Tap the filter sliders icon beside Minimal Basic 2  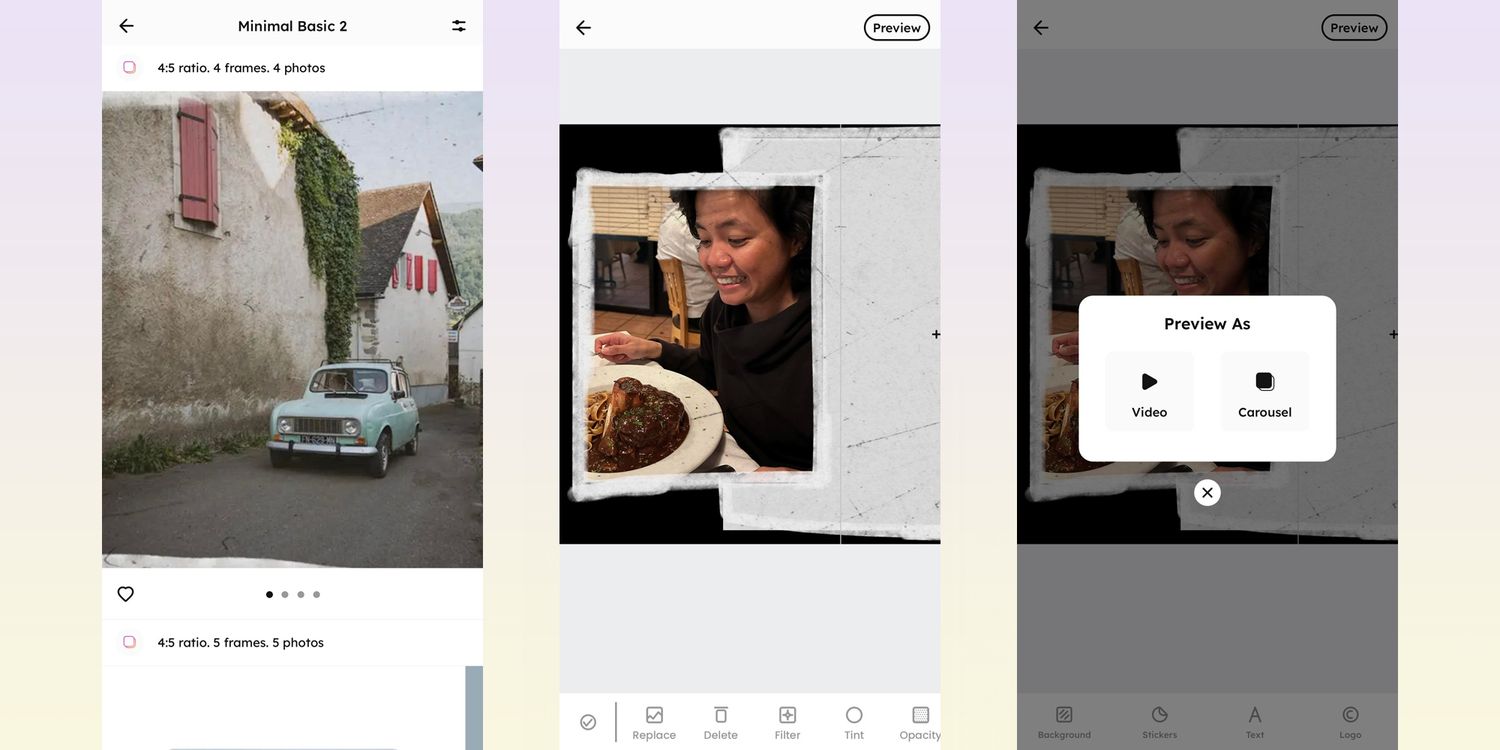(458, 26)
